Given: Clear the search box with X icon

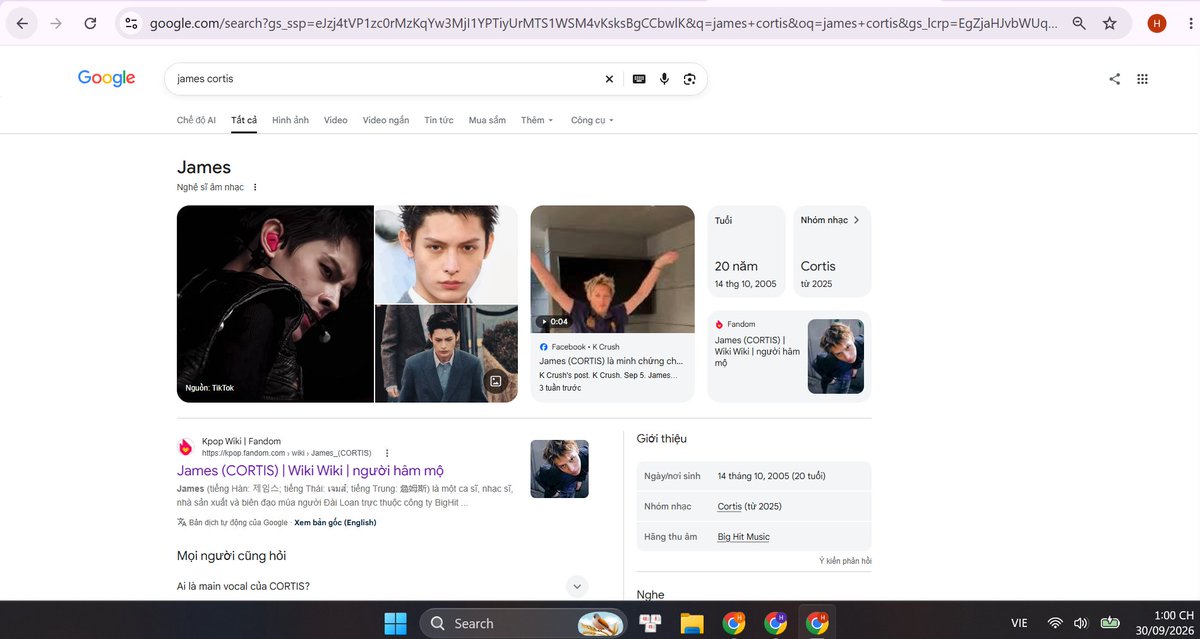Looking at the screenshot, I should (x=609, y=79).
